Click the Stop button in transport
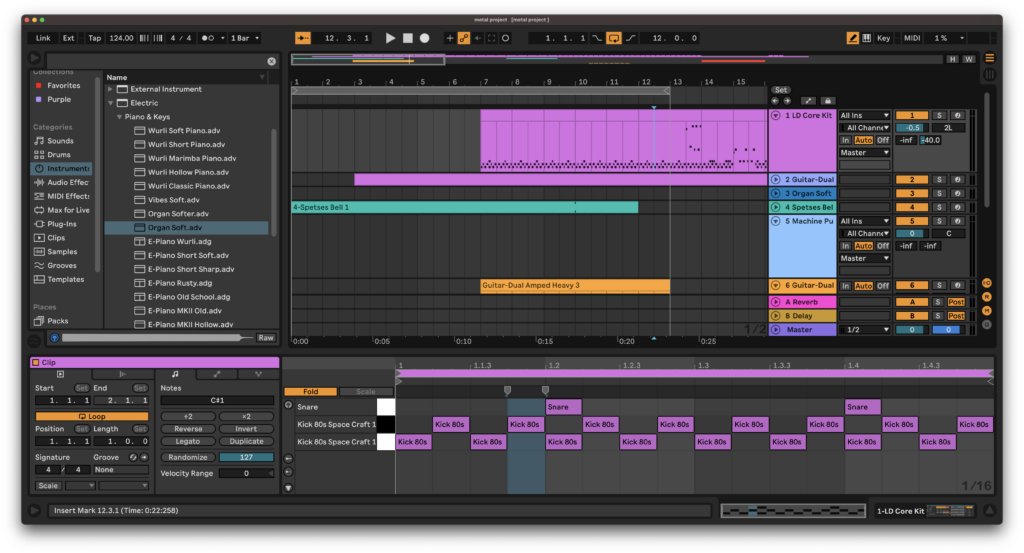The height and width of the screenshot is (553, 1024). click(x=408, y=38)
